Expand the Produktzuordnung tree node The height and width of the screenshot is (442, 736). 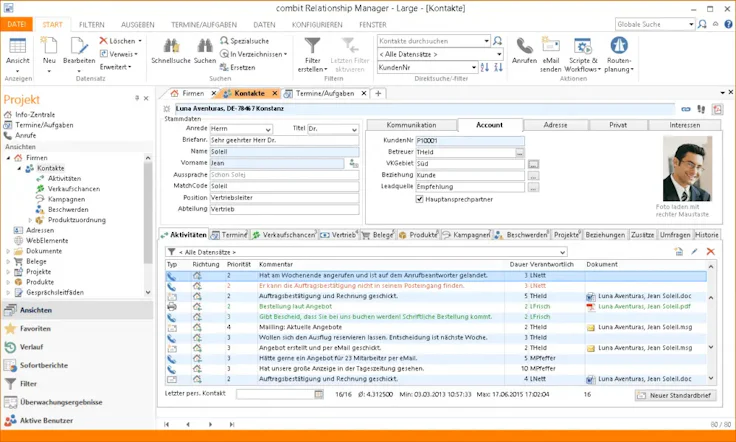30,220
